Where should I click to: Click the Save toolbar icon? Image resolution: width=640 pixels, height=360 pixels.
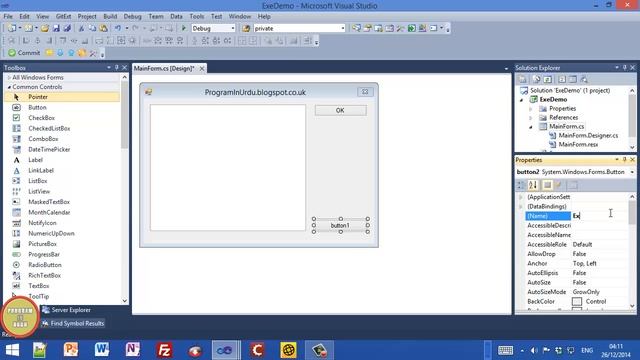[56, 28]
